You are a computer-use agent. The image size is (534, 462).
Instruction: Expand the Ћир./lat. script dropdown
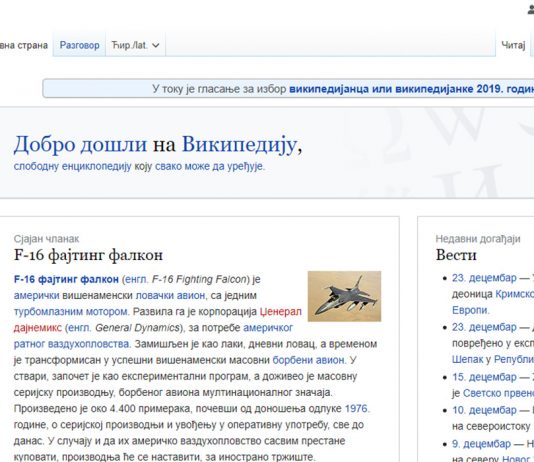point(135,45)
